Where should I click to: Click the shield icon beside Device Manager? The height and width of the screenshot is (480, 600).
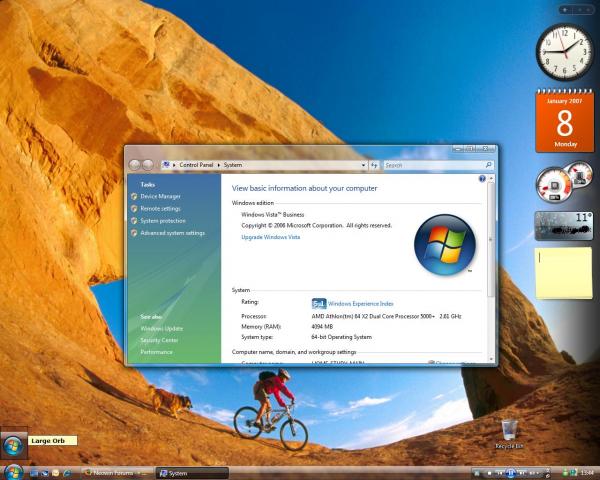(134, 196)
